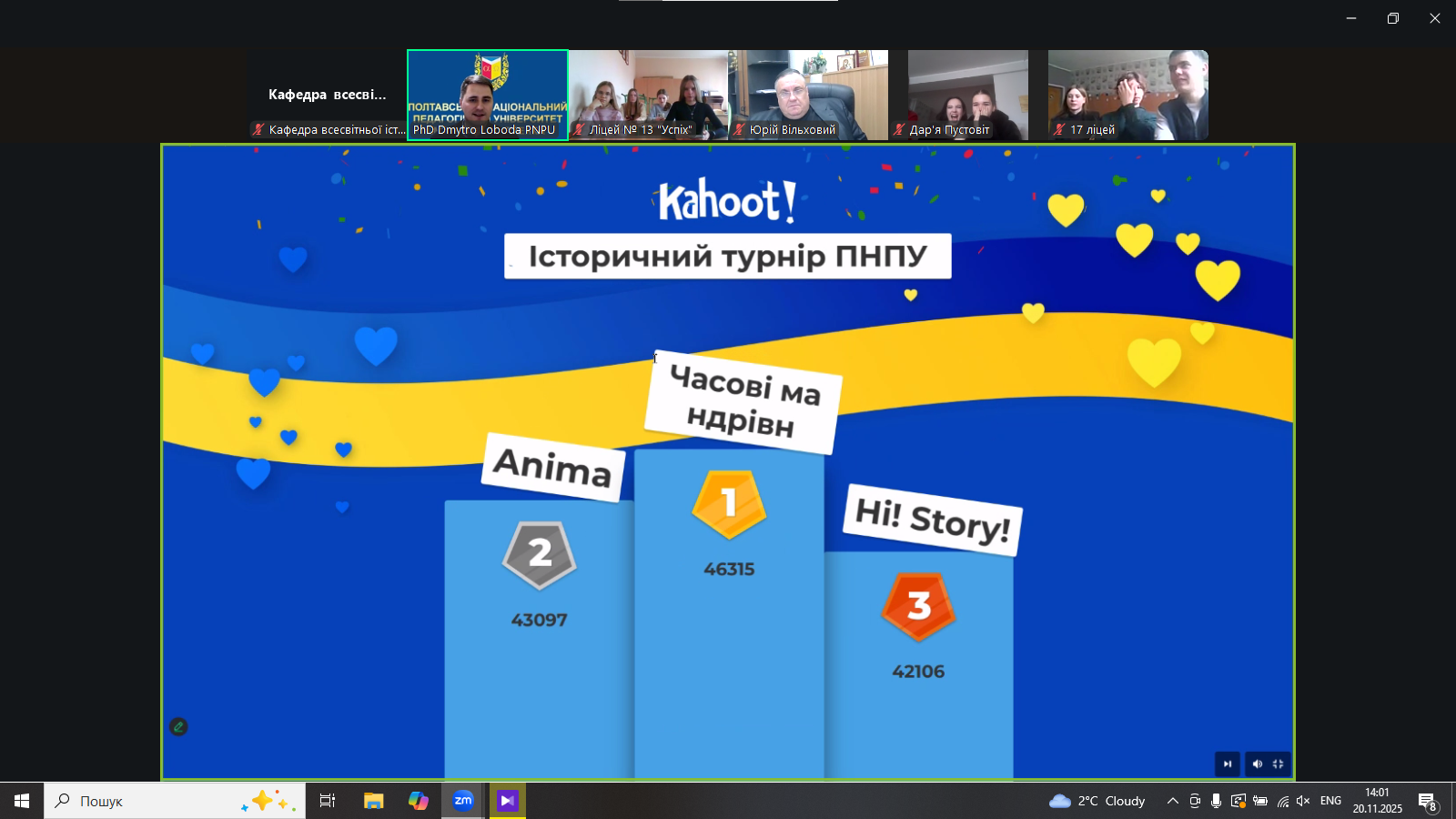1456x819 pixels.
Task: Open the 2°C Cloudy weather widget
Action: point(1097,801)
